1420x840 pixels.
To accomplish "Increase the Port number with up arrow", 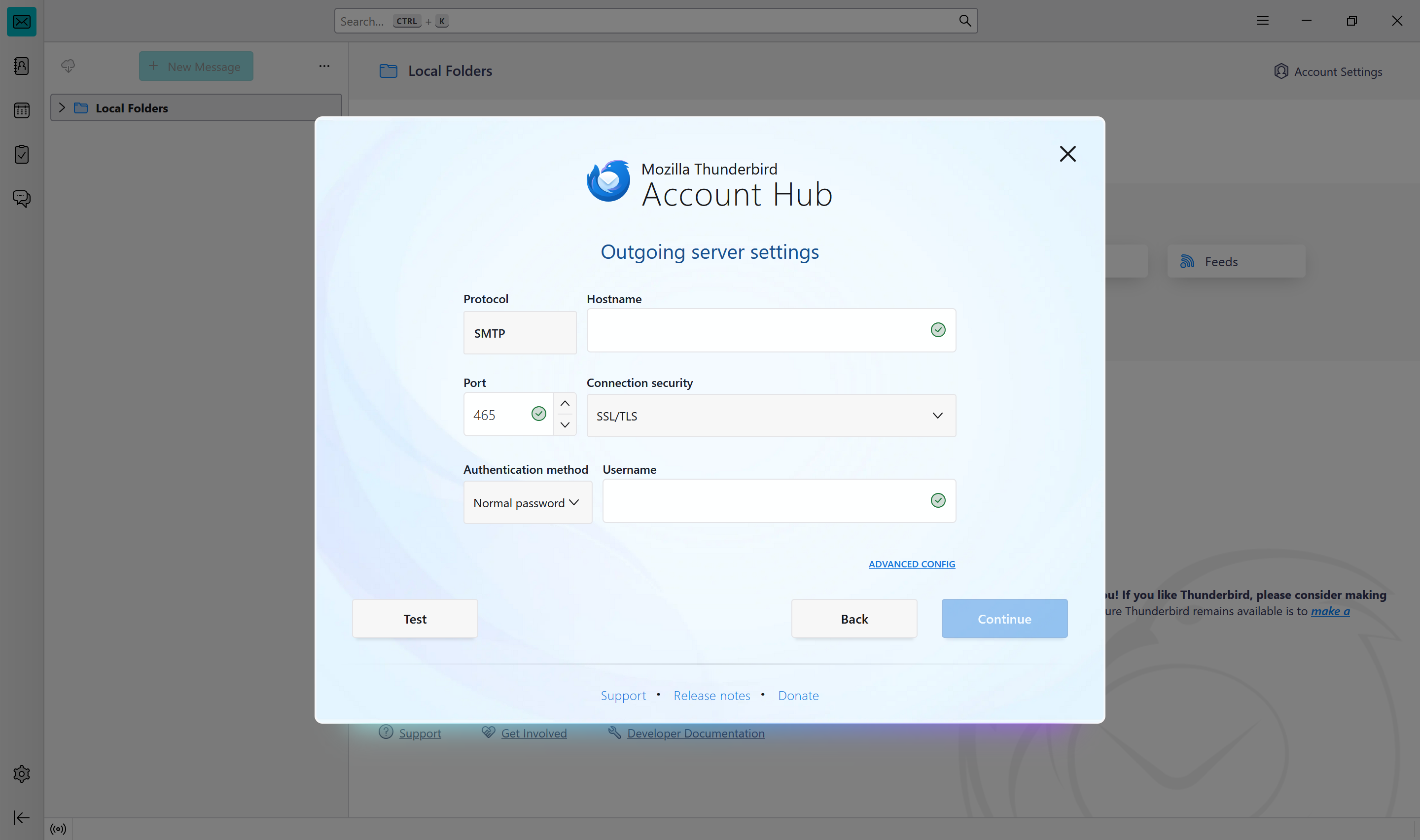I will click(565, 404).
